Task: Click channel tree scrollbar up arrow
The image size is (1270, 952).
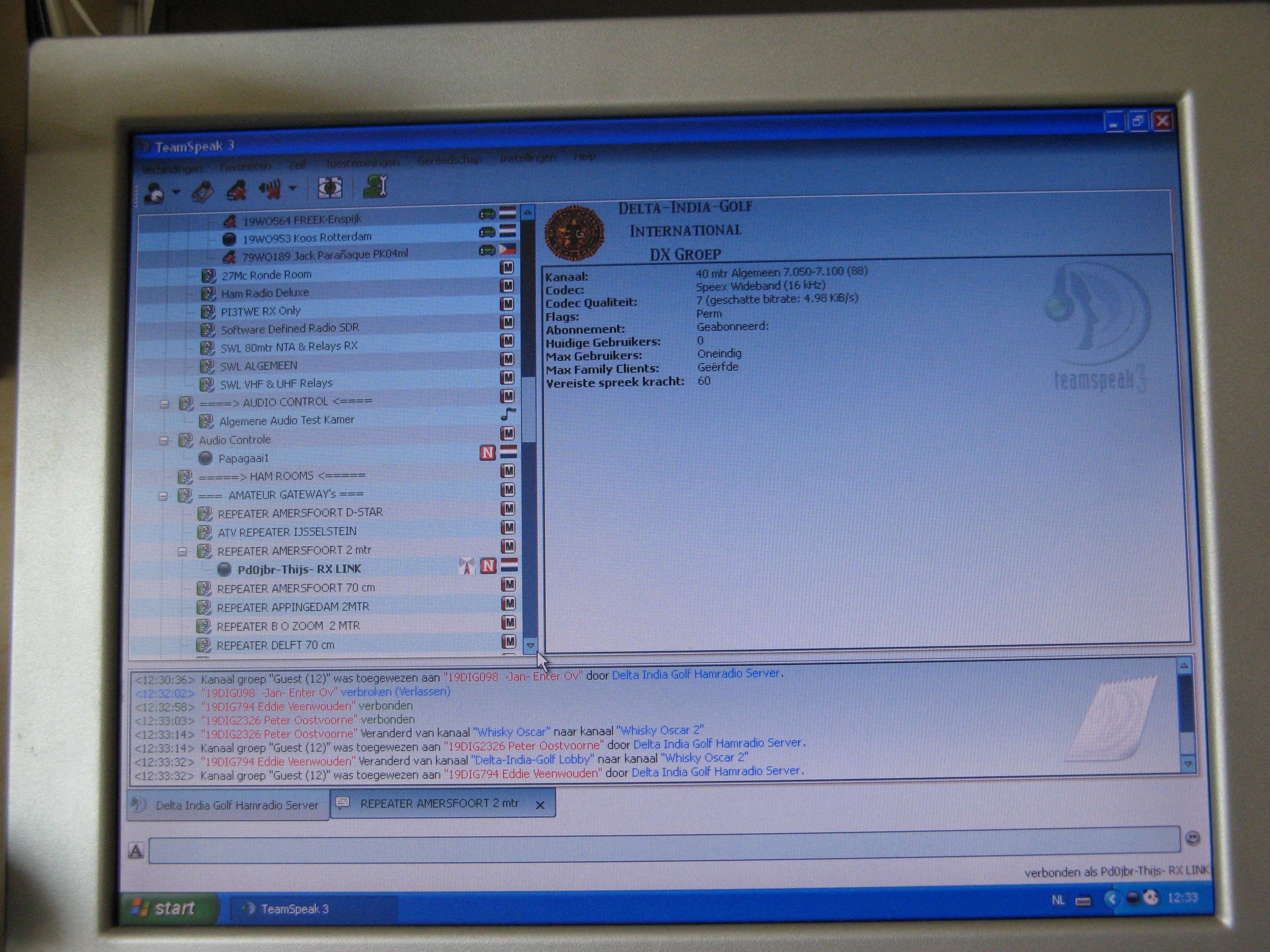Action: [x=527, y=212]
